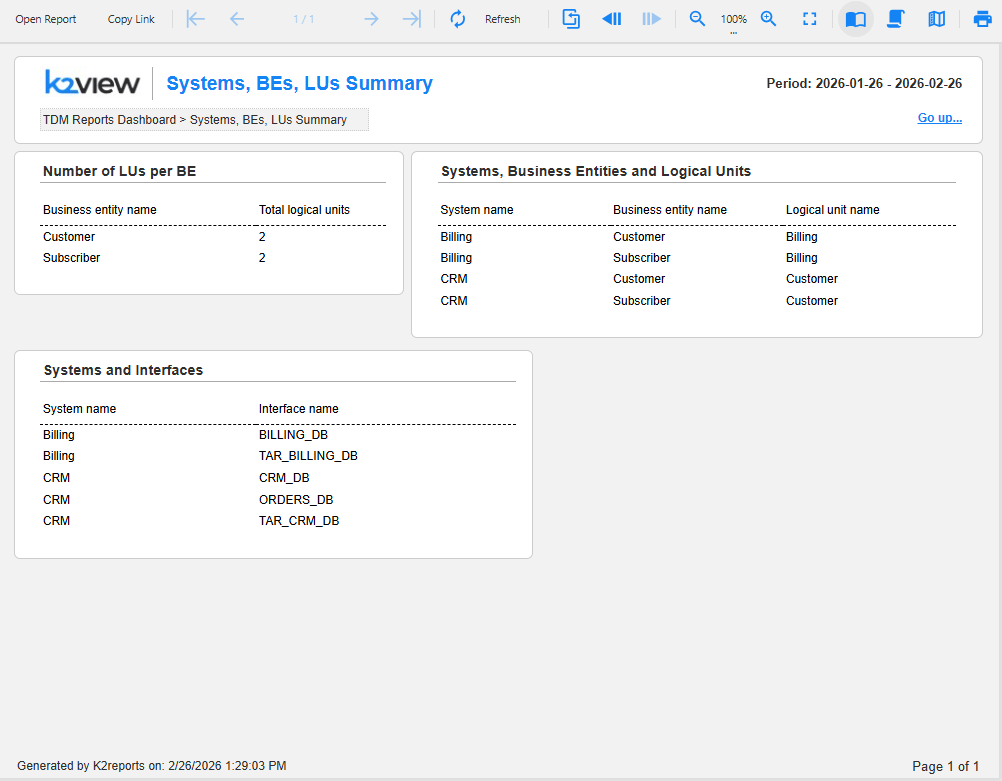This screenshot has width=1002, height=781.
Task: Go to previous page arrow
Action: 237,19
